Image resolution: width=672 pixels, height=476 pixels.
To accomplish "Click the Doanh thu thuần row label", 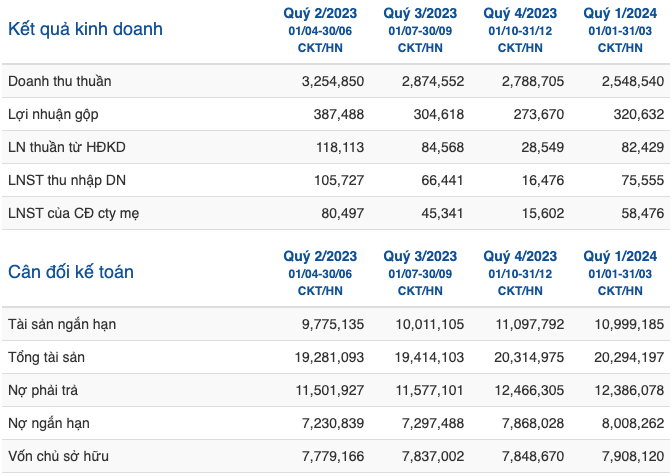I will pyautogui.click(x=60, y=81).
